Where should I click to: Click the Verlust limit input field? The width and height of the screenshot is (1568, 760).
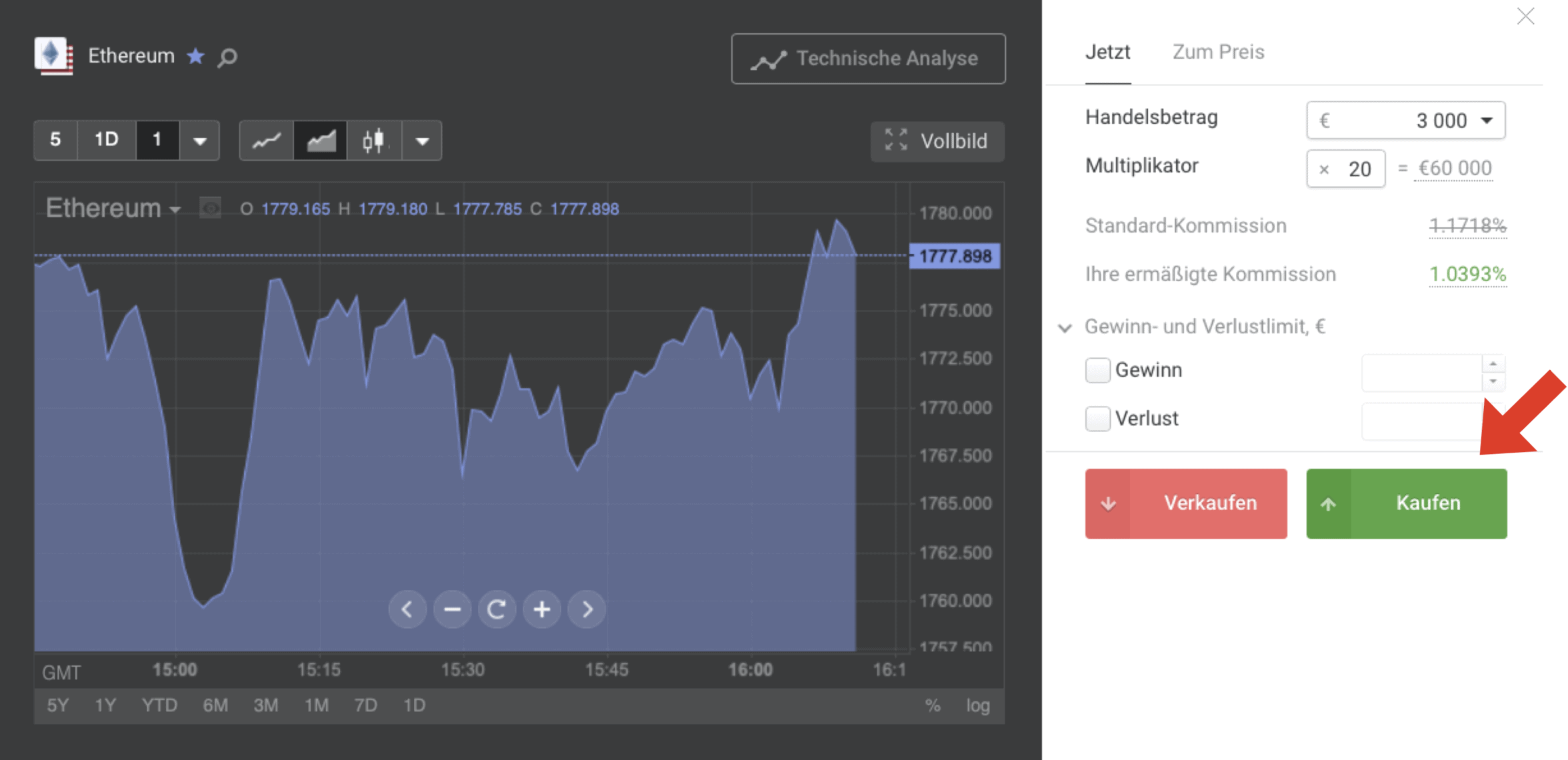1421,421
